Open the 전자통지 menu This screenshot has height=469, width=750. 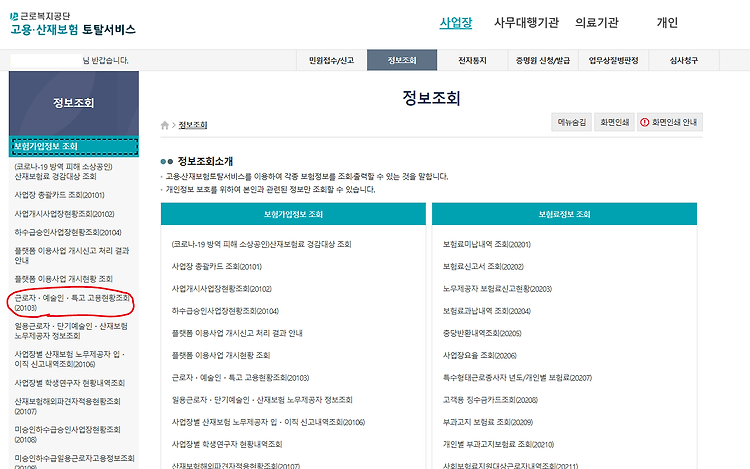[x=472, y=60]
